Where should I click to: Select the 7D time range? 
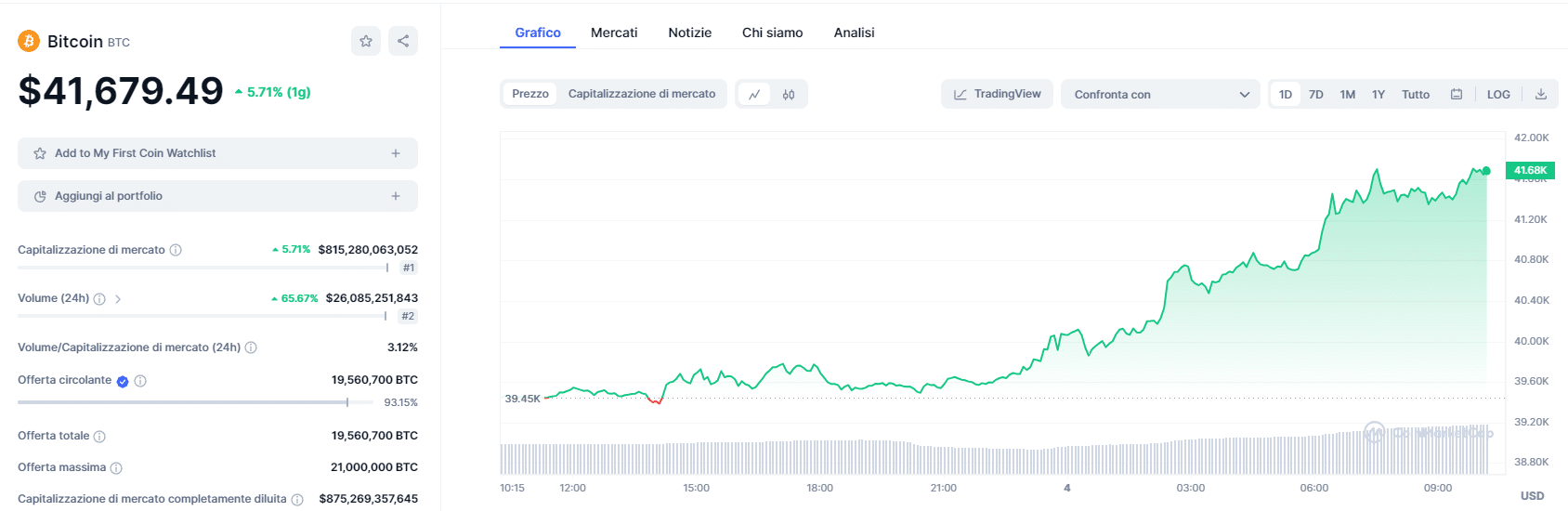pos(1316,94)
